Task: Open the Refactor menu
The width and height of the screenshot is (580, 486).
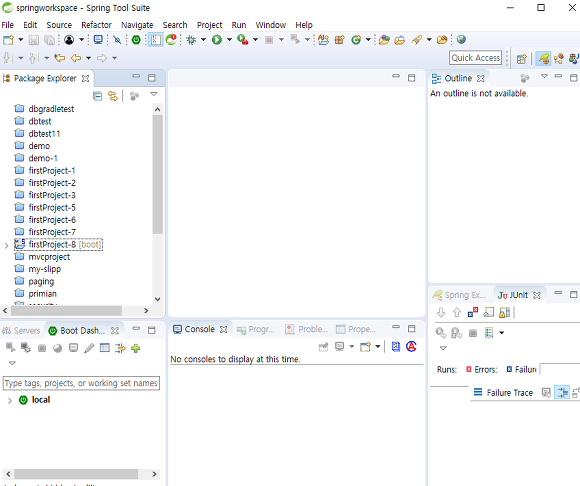Action: 96,25
